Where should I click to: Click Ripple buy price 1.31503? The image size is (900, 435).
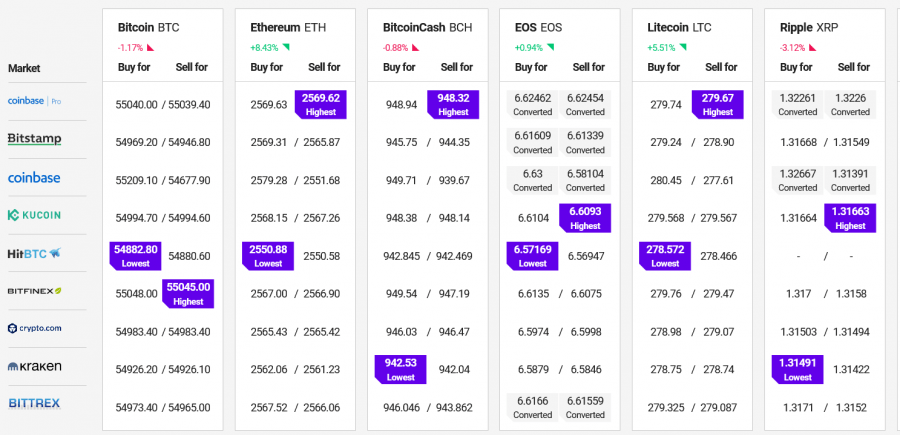tap(798, 332)
